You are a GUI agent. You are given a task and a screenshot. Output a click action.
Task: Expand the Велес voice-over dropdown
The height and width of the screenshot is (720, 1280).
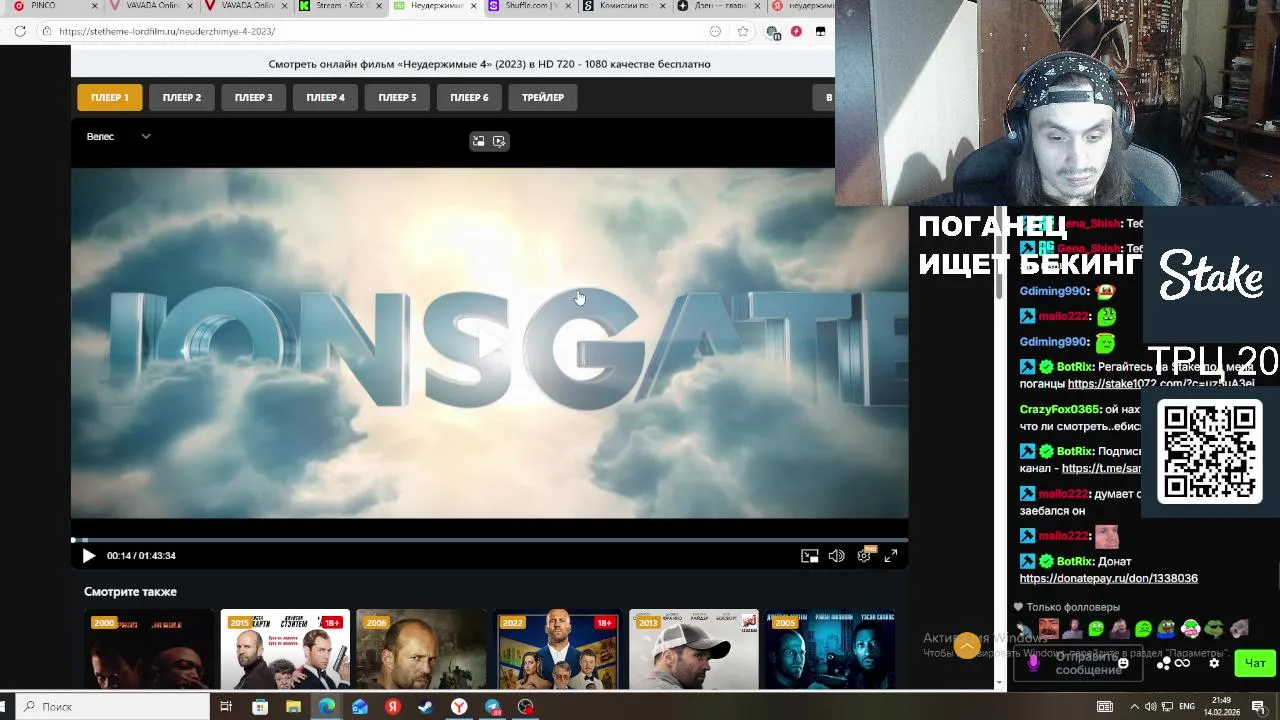(118, 136)
